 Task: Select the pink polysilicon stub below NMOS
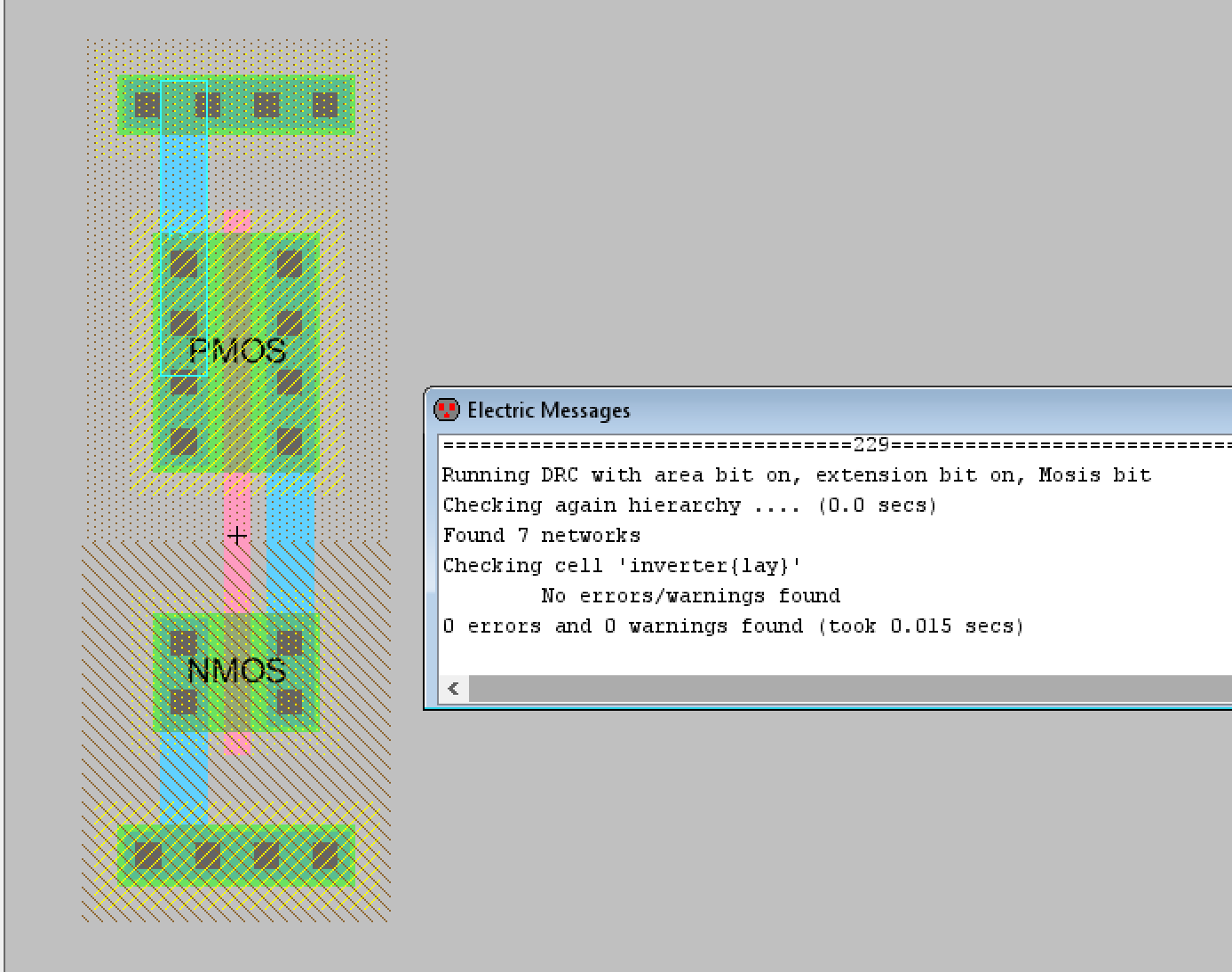pos(237,743)
